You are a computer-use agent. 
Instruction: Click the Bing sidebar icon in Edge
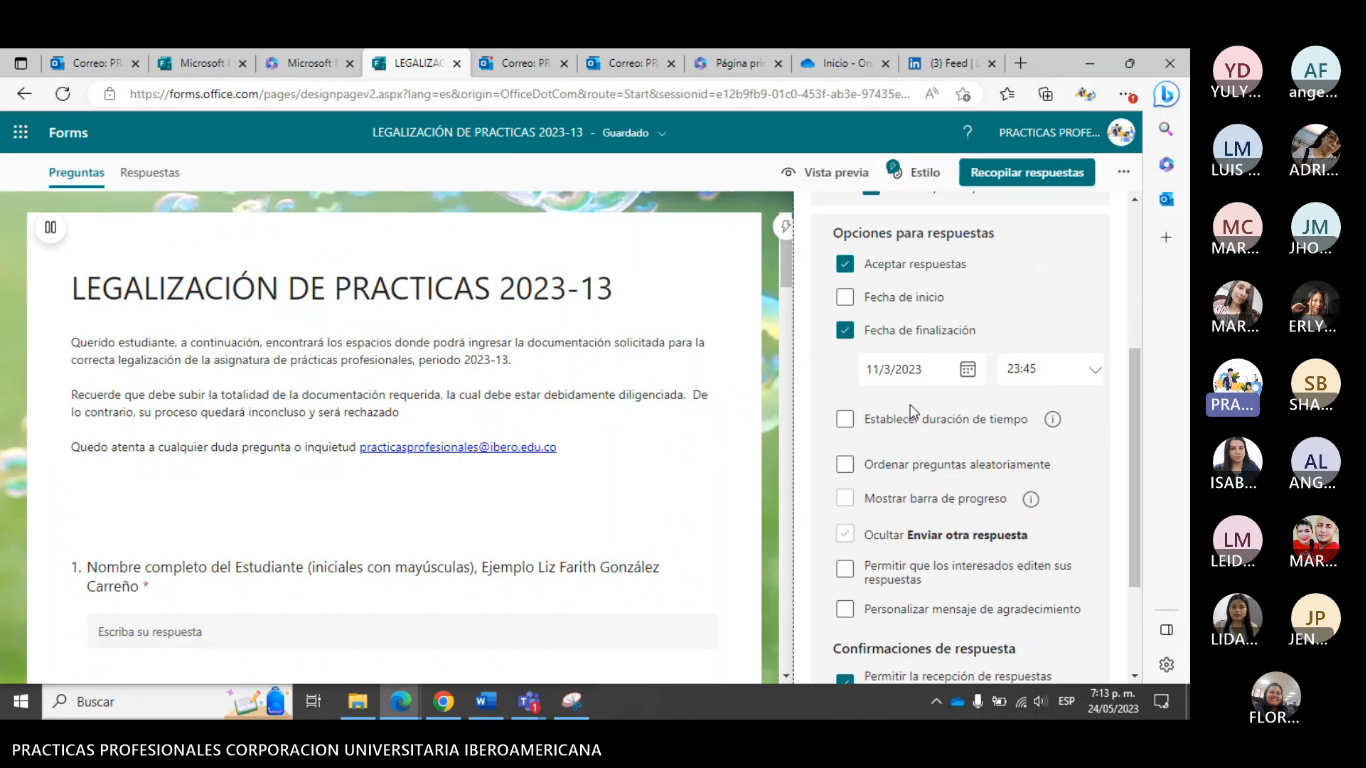pyautogui.click(x=1166, y=94)
